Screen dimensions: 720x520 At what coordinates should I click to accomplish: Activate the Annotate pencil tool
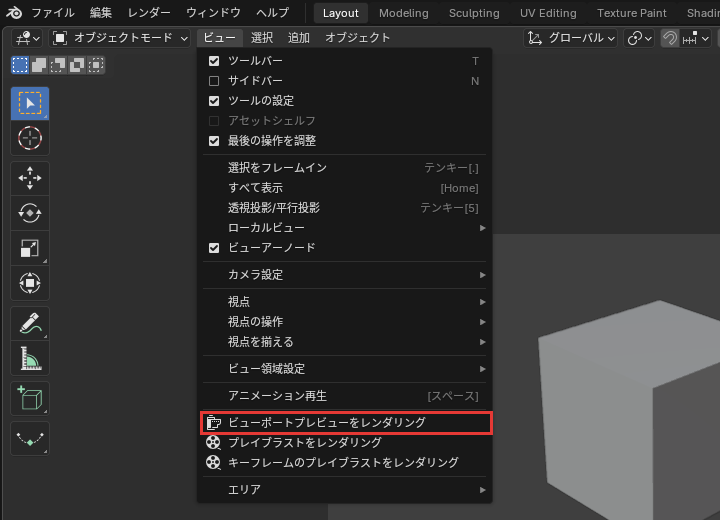coord(30,323)
